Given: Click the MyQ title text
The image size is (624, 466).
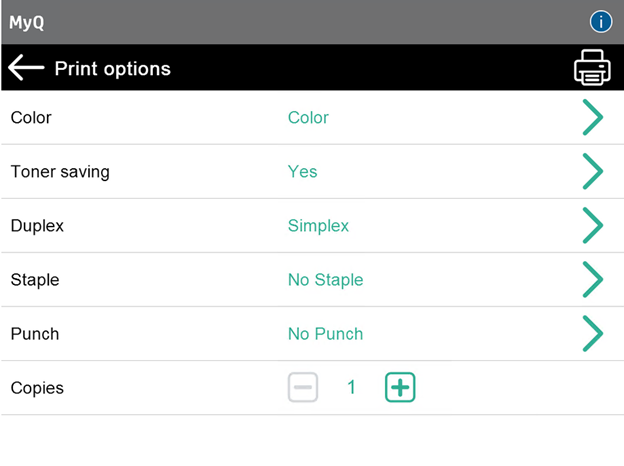Looking at the screenshot, I should 27,22.
